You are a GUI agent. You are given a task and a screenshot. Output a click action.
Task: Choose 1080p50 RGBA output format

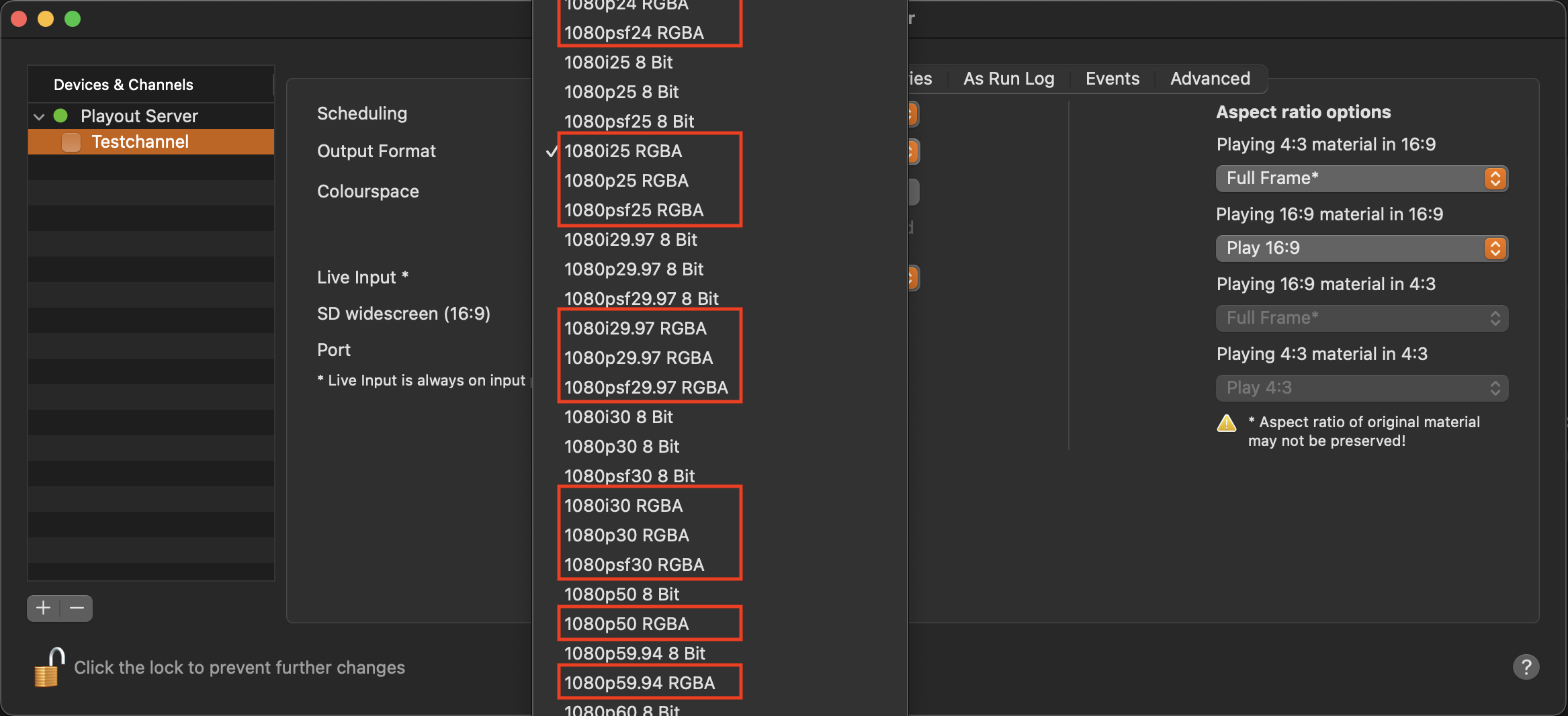720,623
